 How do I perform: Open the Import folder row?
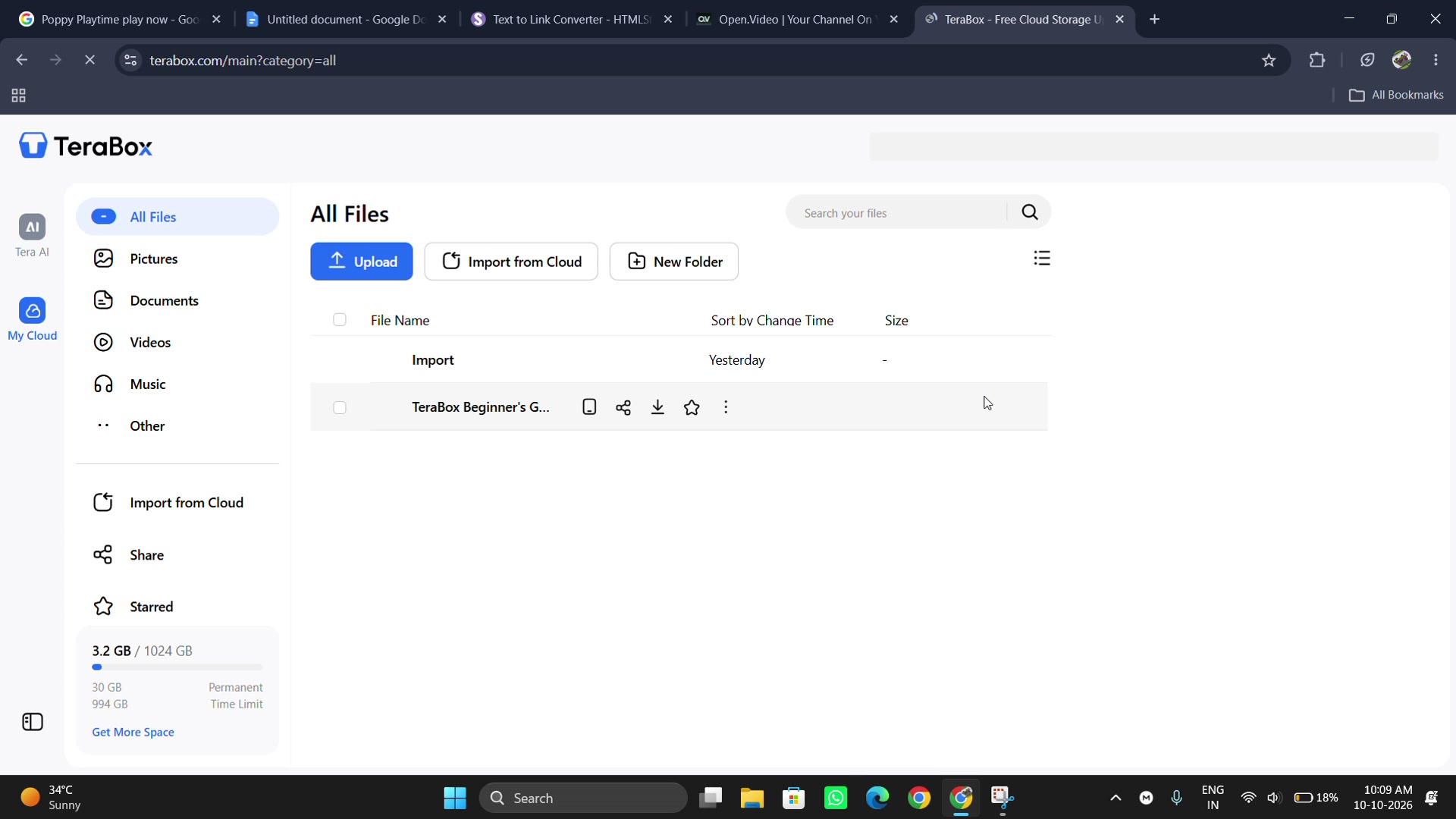point(680,360)
